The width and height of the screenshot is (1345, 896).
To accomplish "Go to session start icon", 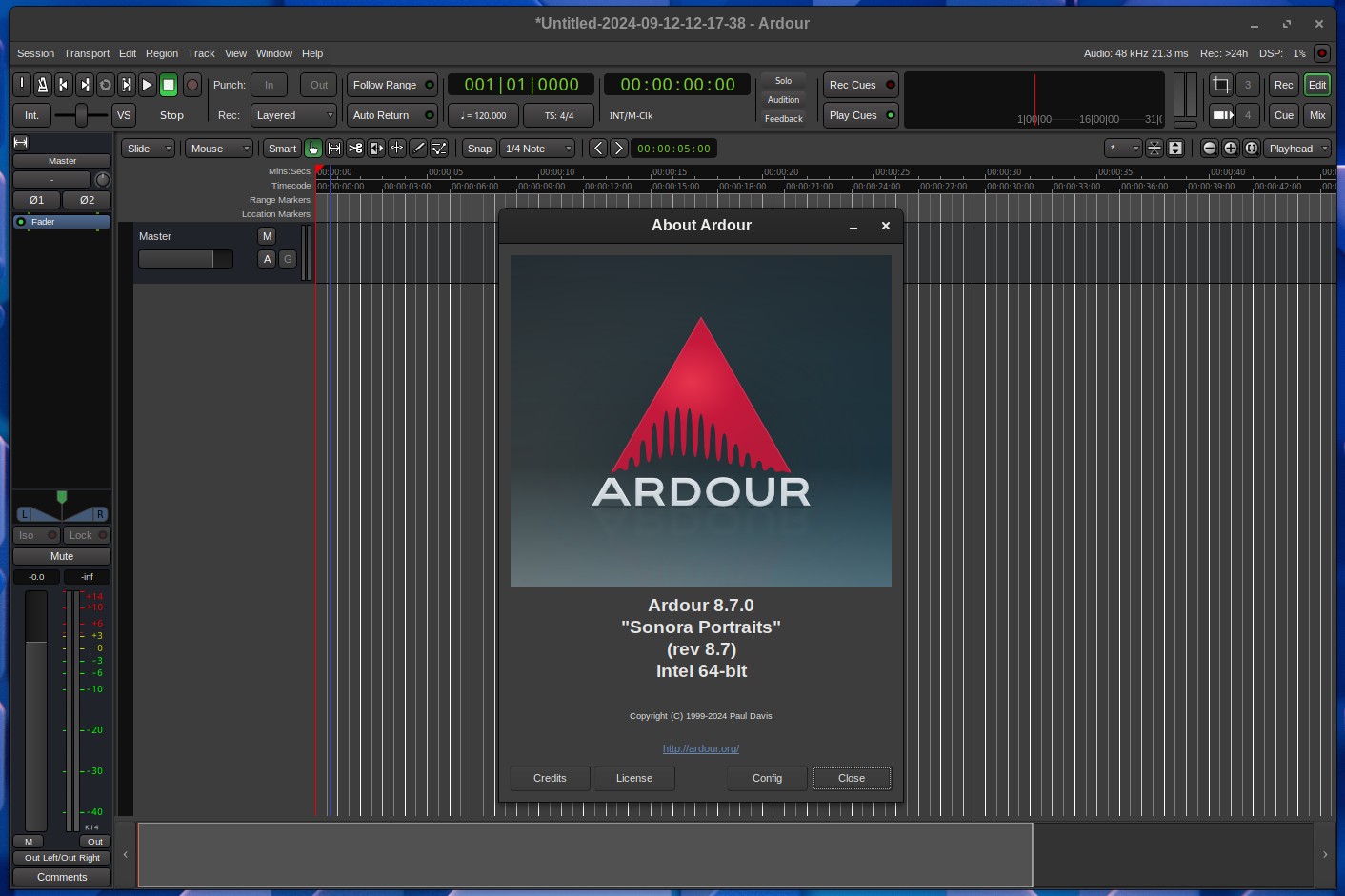I will click(64, 85).
